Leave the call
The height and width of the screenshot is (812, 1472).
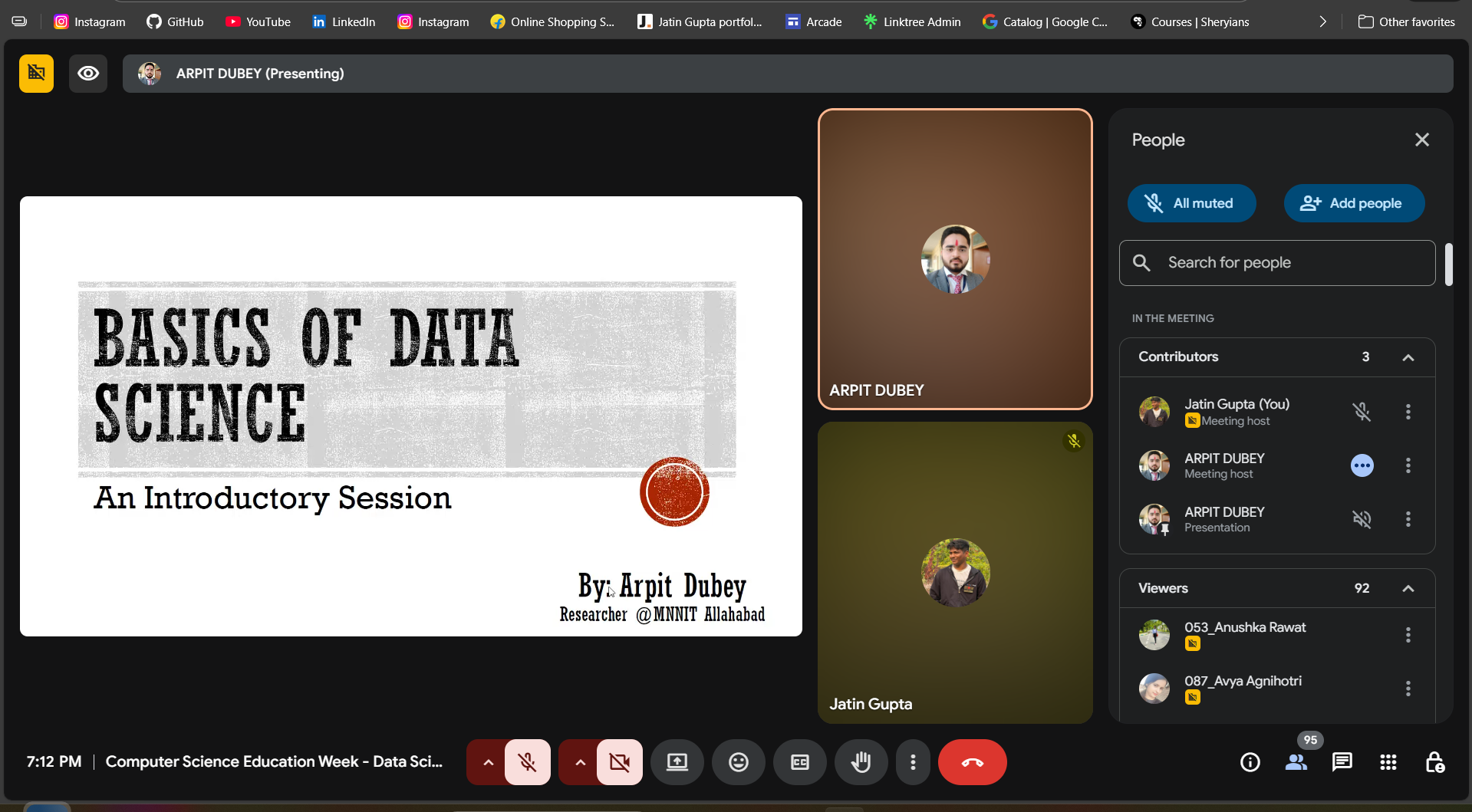[x=972, y=762]
